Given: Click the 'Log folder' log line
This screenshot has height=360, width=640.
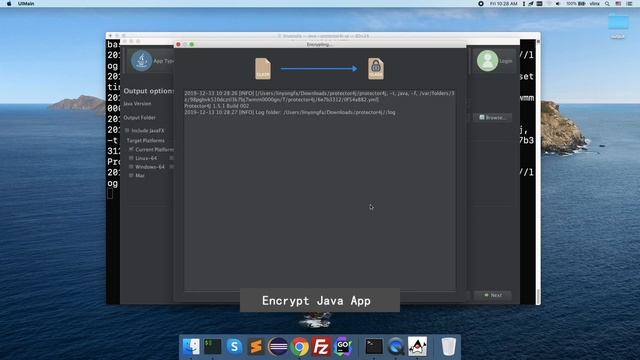Looking at the screenshot, I should coord(289,112).
